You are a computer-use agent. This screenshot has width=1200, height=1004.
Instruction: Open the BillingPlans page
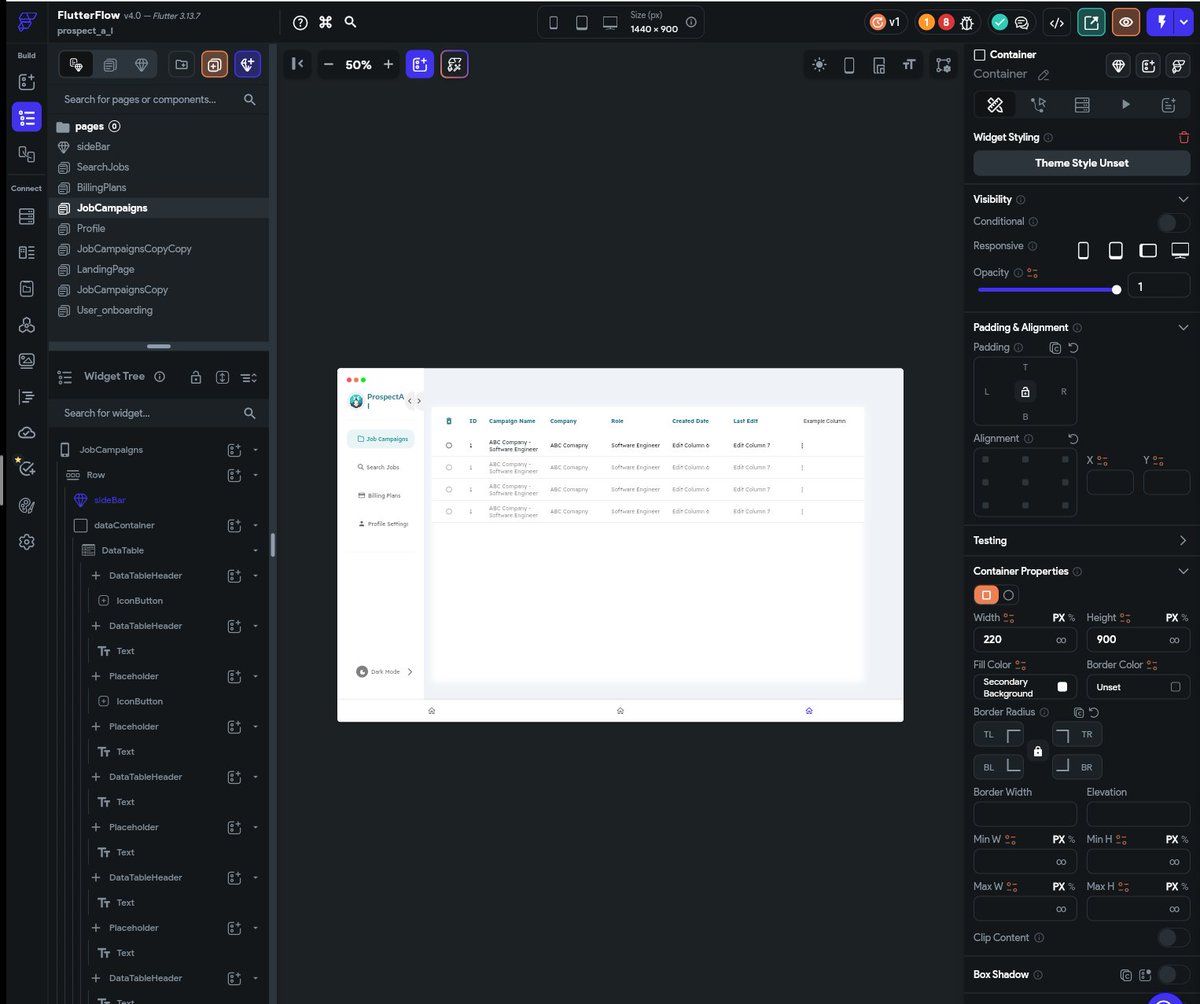click(101, 188)
